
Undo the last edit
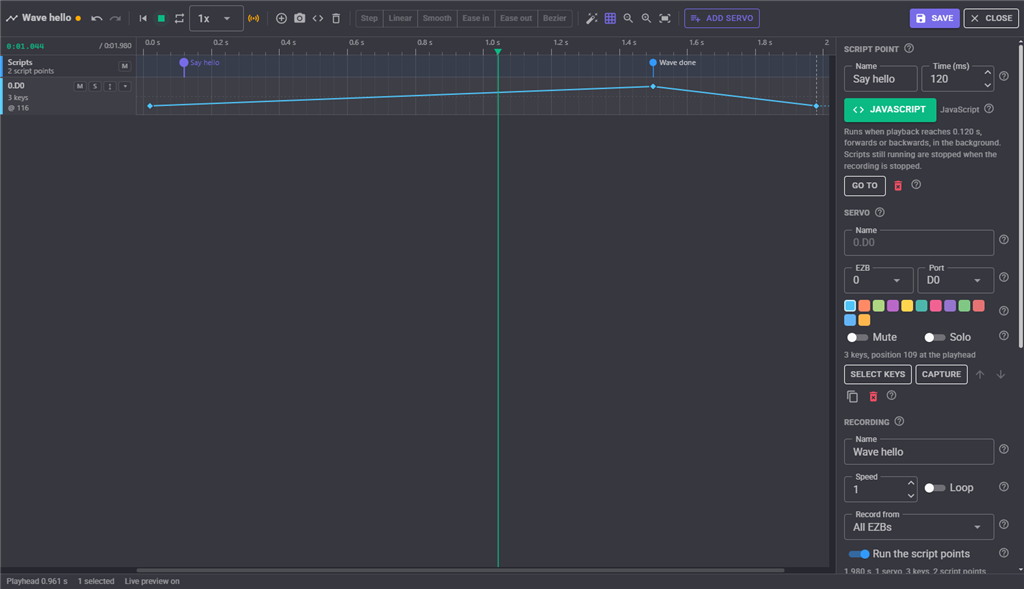click(97, 18)
